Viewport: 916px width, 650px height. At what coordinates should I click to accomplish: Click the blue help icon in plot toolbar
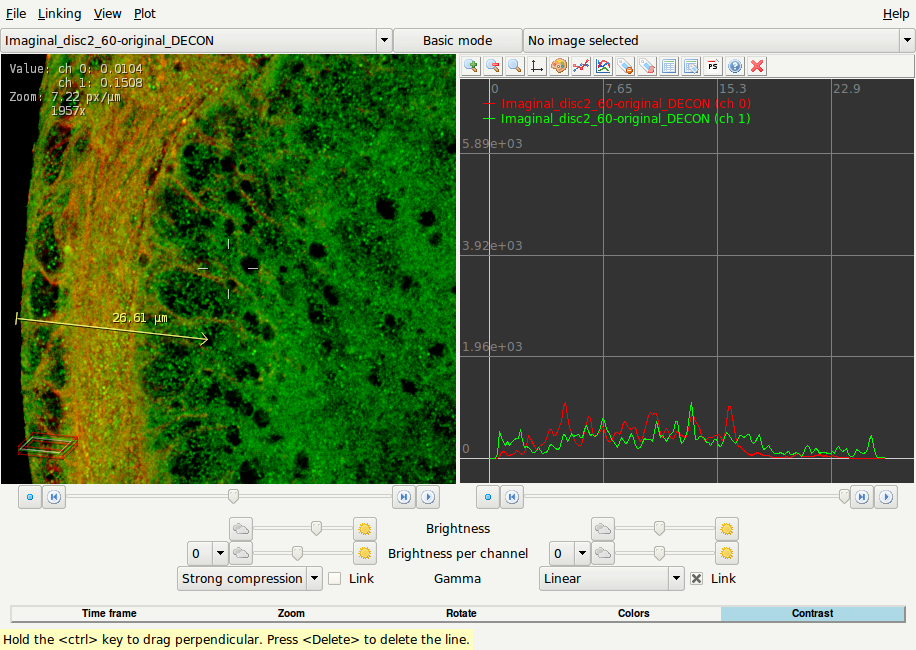(x=735, y=66)
